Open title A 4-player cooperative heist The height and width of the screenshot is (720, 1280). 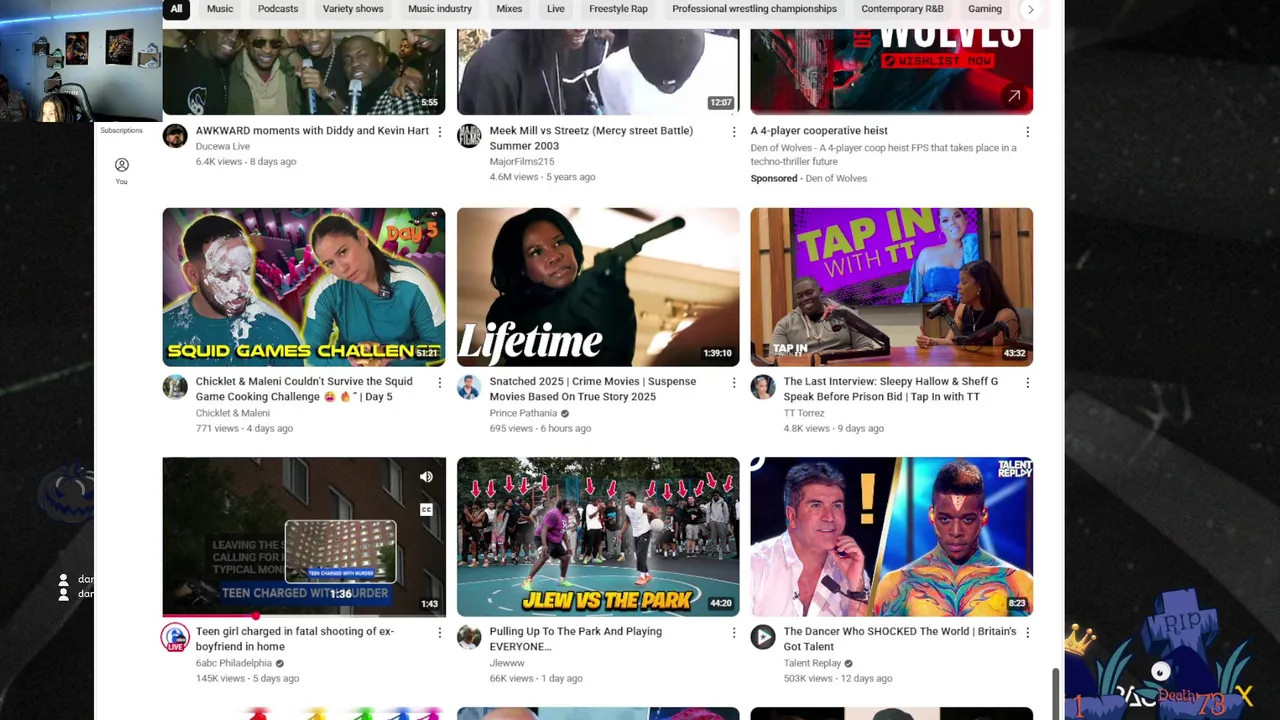[x=819, y=131]
